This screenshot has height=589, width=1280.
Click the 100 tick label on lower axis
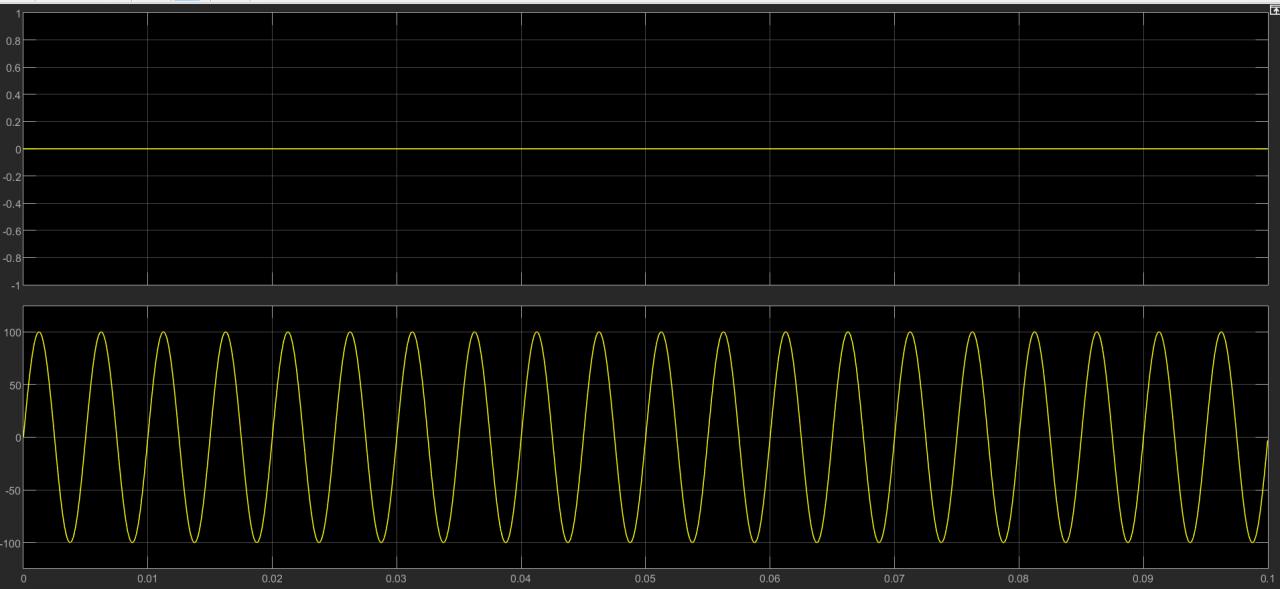tap(12, 332)
